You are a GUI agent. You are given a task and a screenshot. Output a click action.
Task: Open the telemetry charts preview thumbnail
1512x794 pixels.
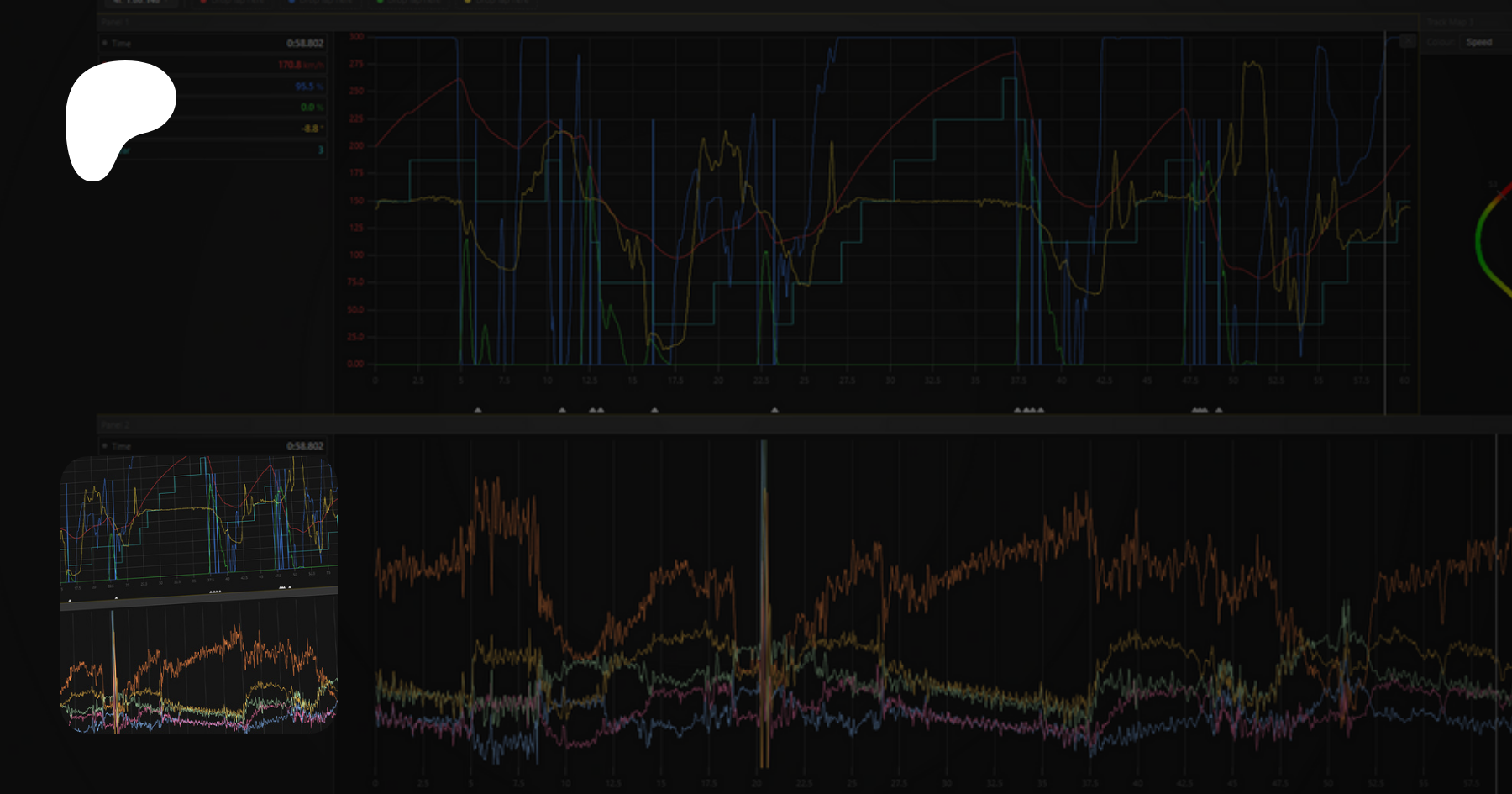point(199,595)
